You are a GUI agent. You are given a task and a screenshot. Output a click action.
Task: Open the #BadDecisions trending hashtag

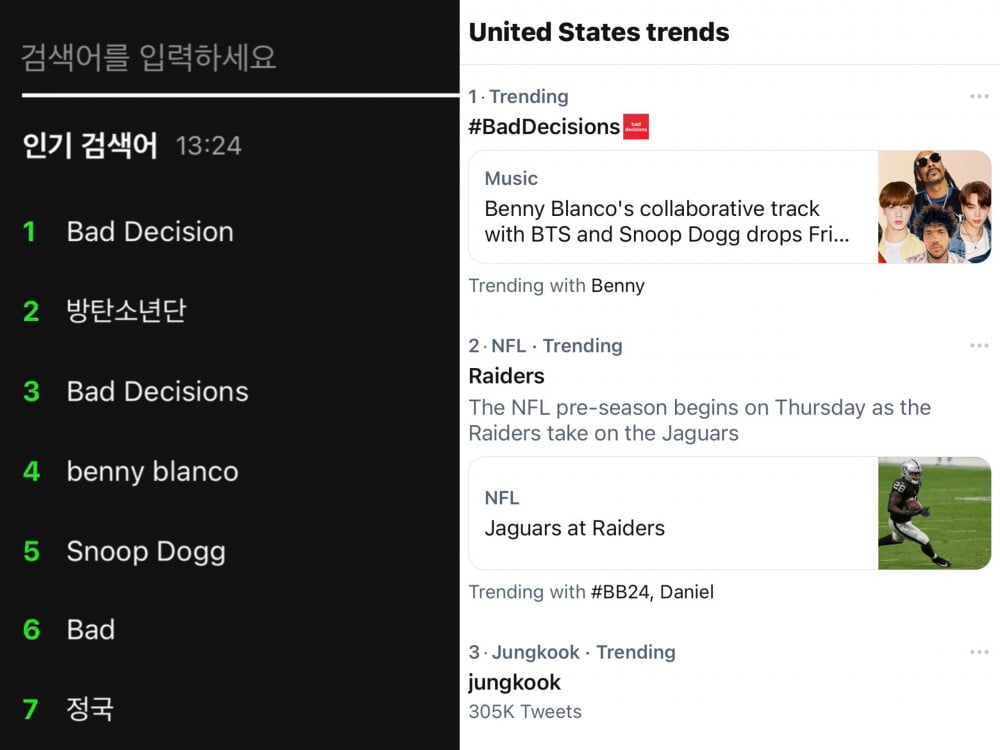point(544,126)
